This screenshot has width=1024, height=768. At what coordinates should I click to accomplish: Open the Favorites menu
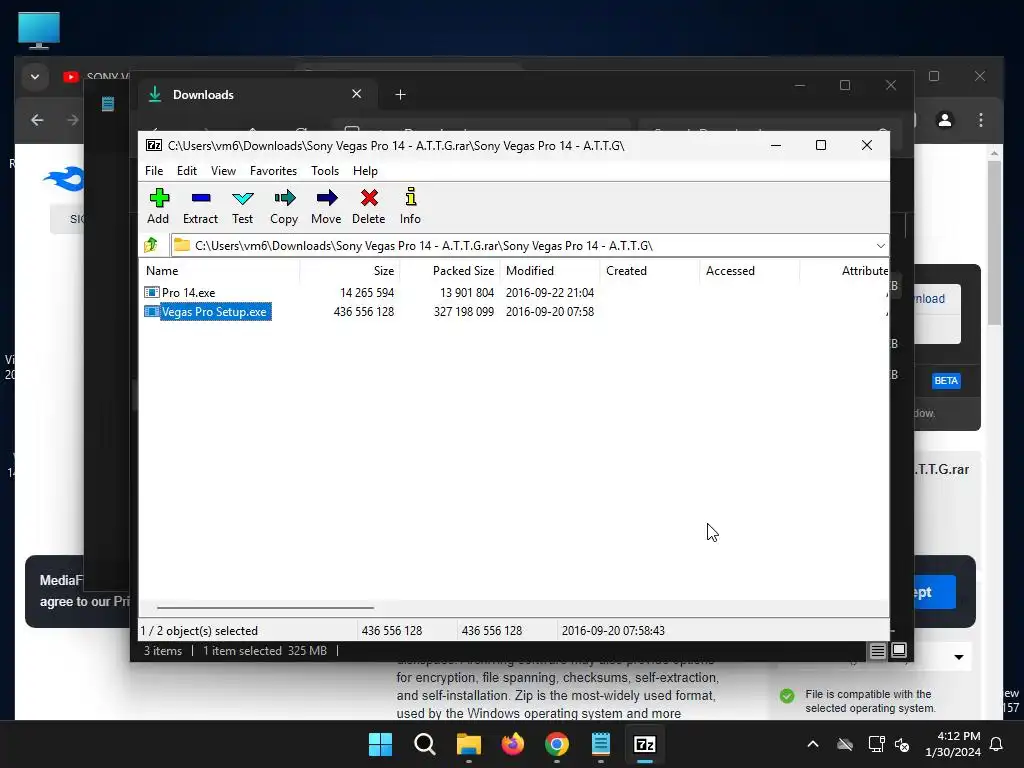tap(274, 170)
